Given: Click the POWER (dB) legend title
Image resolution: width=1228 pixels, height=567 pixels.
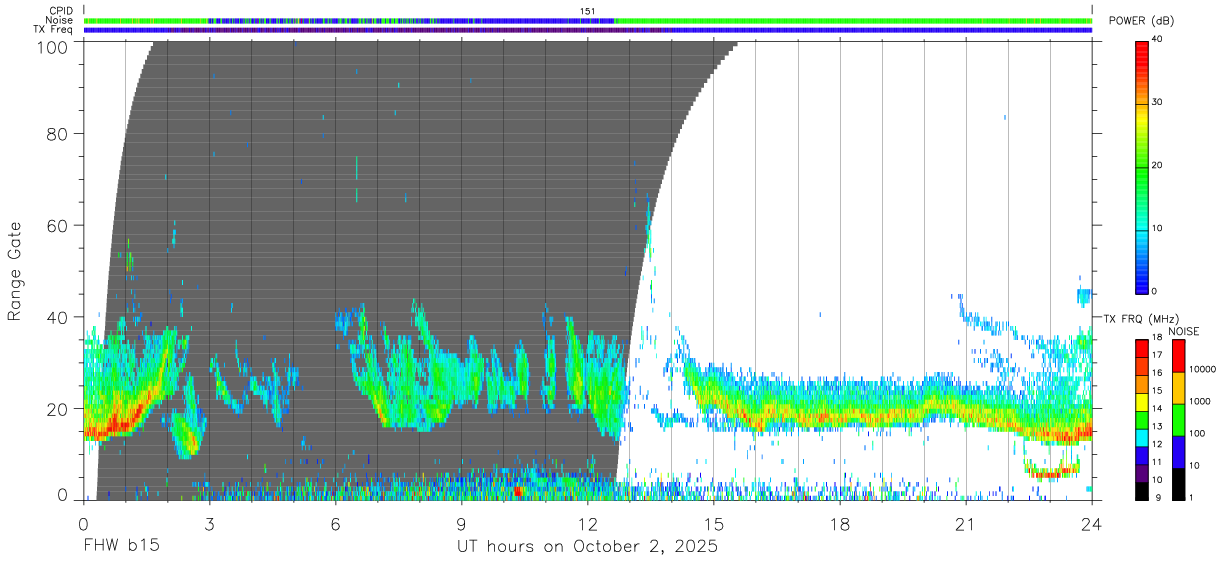Looking at the screenshot, I should 1142,21.
